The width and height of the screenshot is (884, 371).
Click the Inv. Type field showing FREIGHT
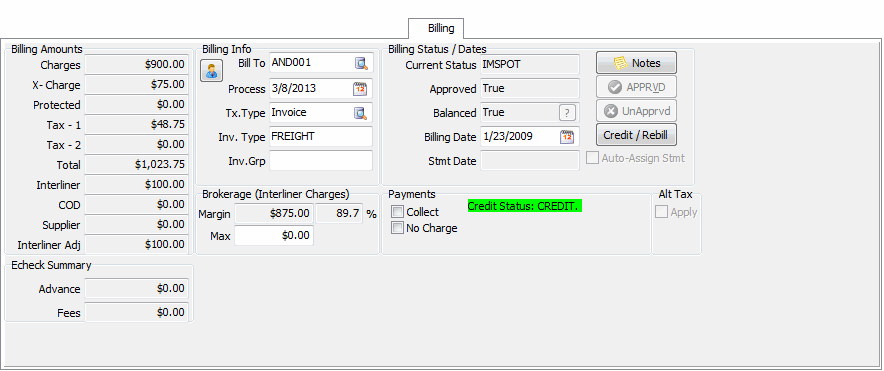pos(321,136)
